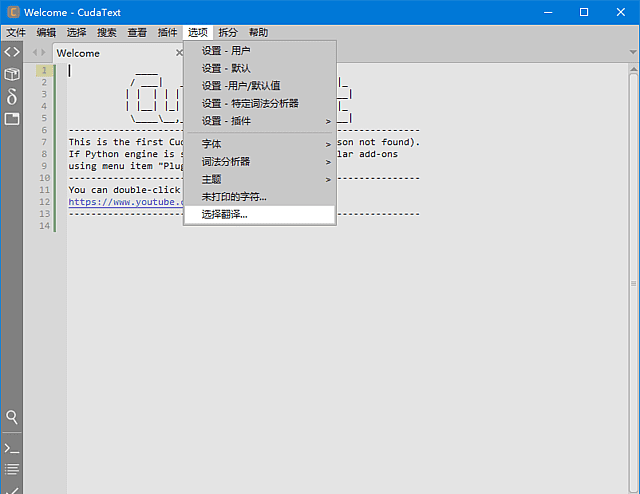The image size is (640, 494).
Task: Click text 'using menu item' on line 9
Action: point(110,166)
